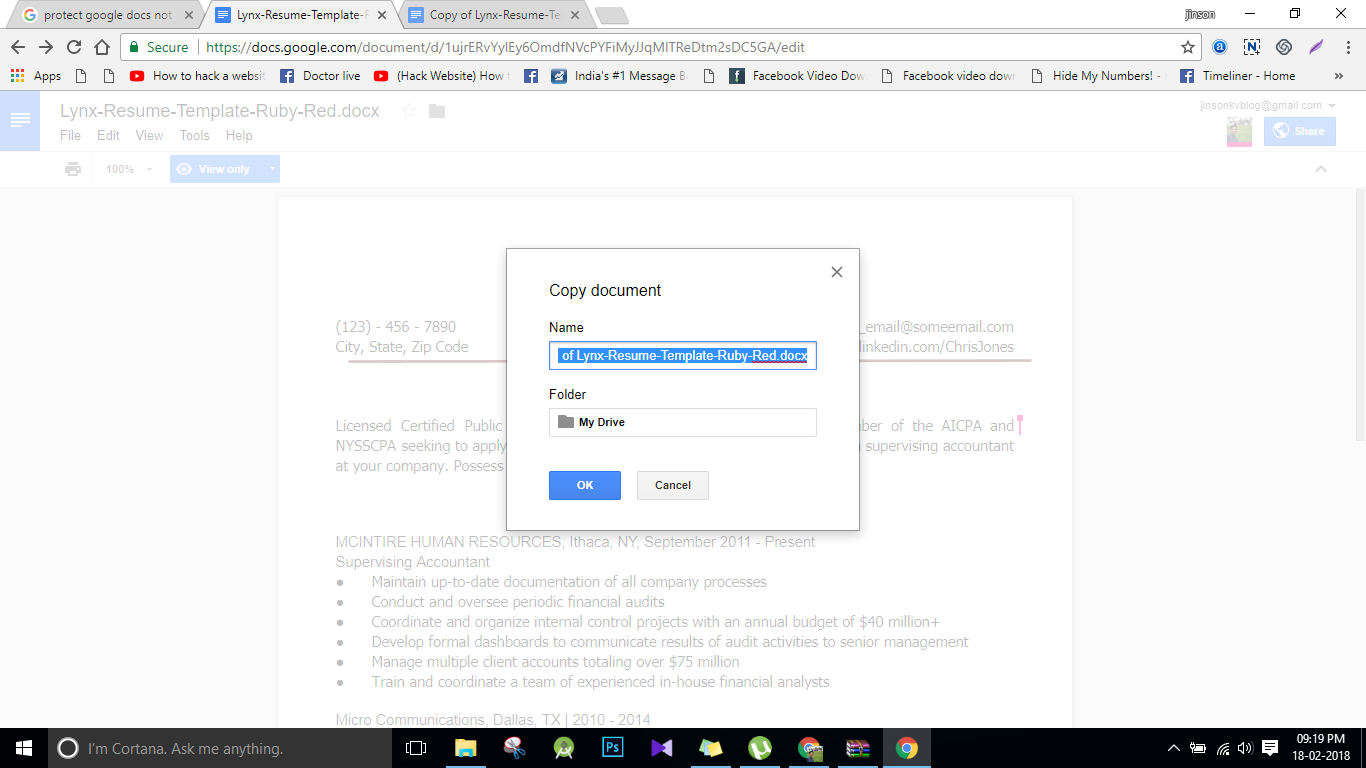Click the Cortana search box

coord(219,748)
